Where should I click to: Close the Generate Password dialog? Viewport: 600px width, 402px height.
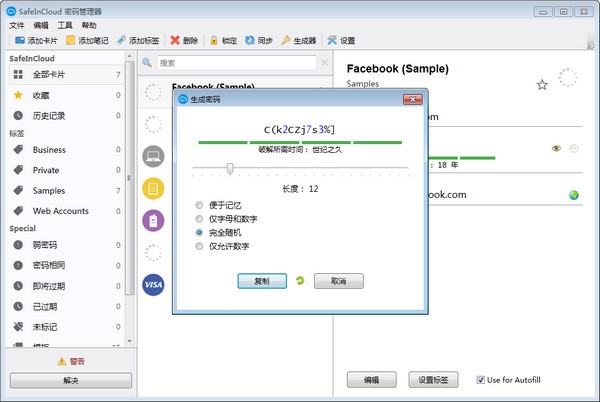pyautogui.click(x=412, y=99)
